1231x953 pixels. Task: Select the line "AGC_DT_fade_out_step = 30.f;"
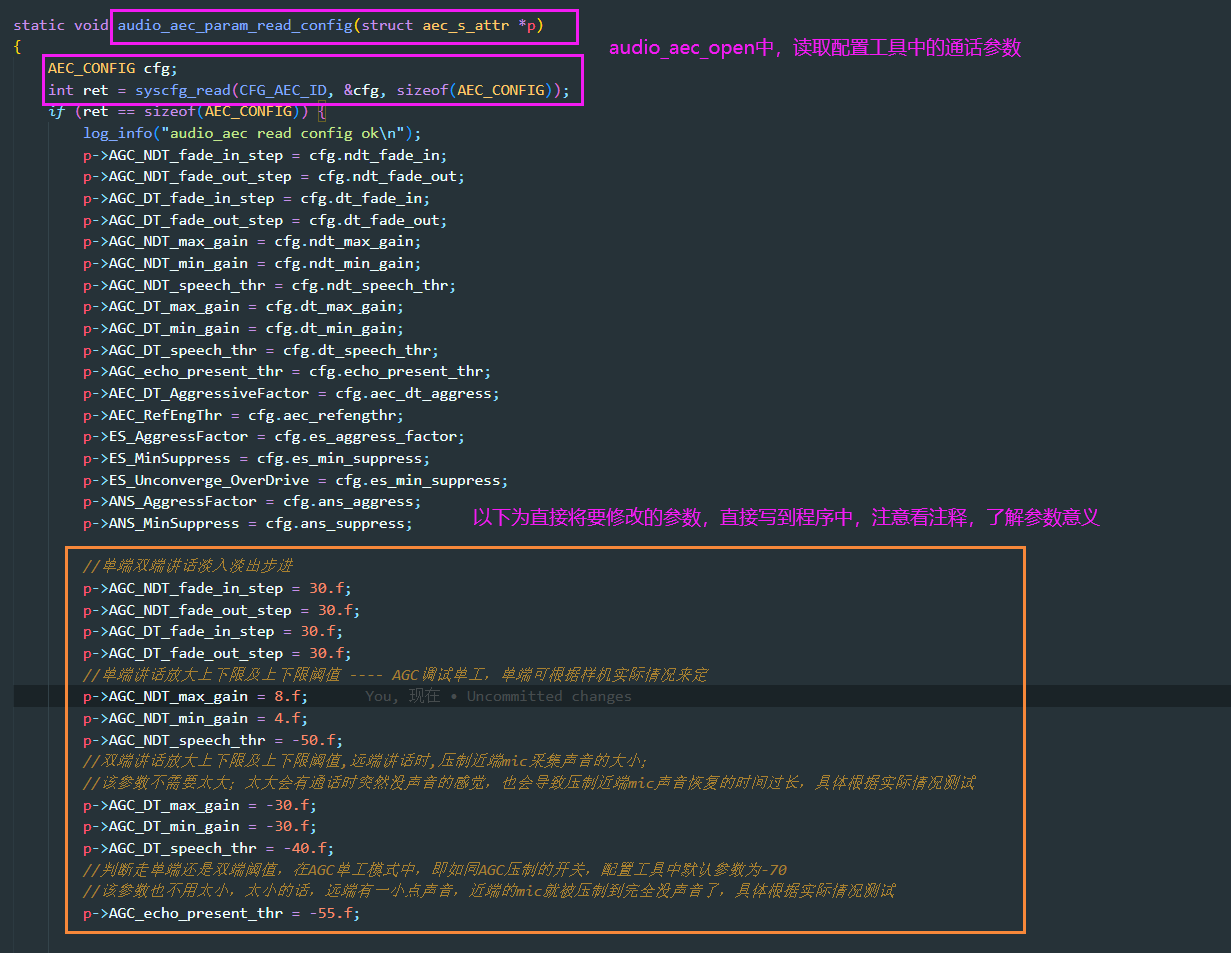tap(217, 653)
